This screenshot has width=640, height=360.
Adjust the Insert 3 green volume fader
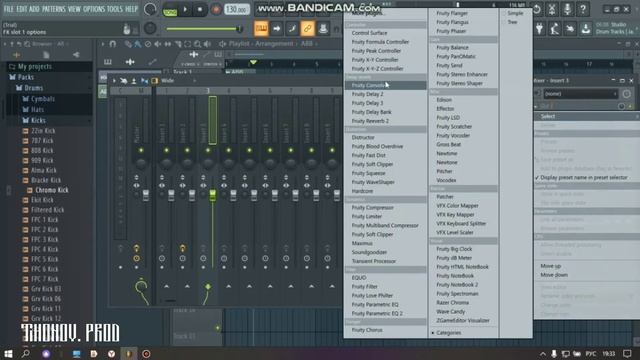[x=212, y=195]
